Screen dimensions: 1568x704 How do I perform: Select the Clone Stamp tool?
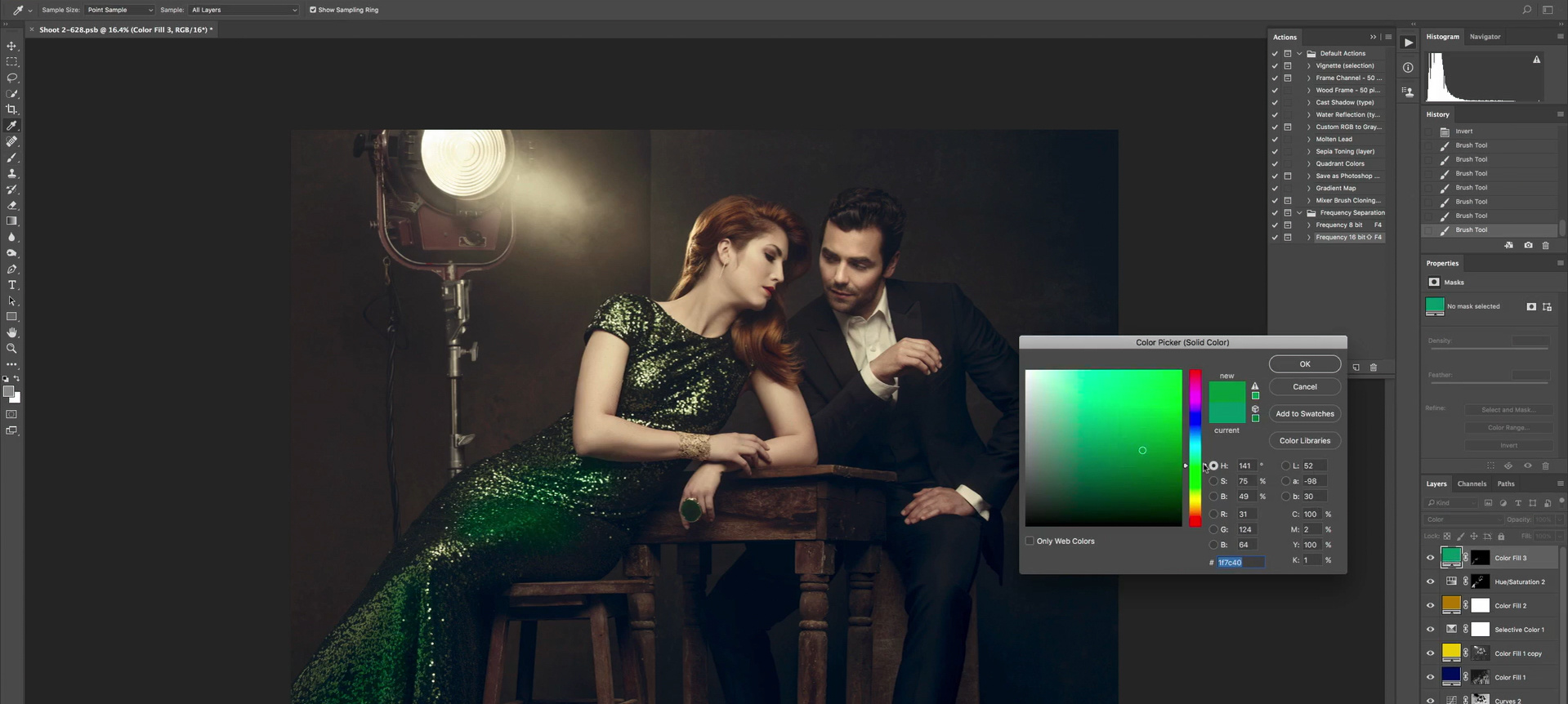[11, 173]
